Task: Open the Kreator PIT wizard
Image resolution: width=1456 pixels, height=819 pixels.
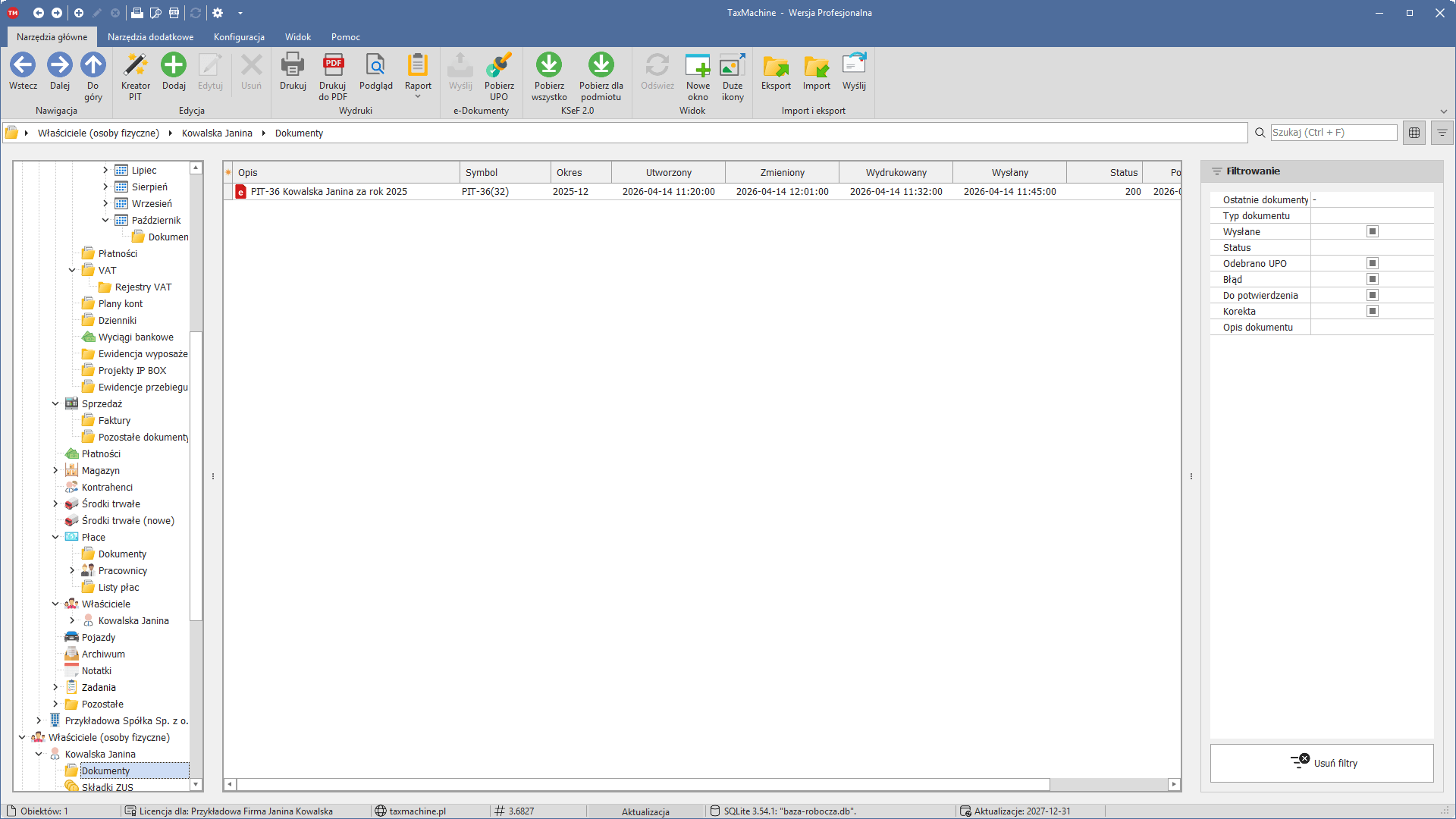Action: click(x=135, y=76)
